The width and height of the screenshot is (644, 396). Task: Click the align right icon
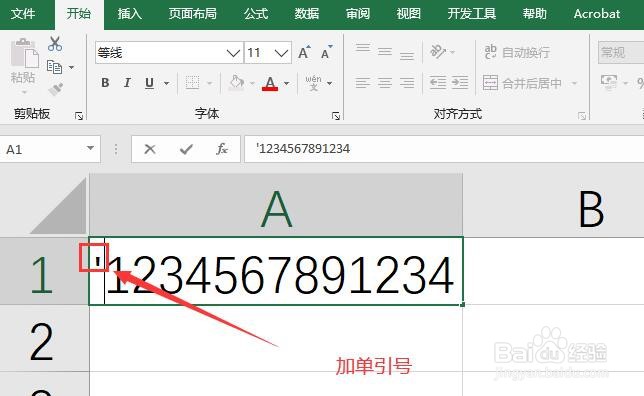[x=407, y=83]
